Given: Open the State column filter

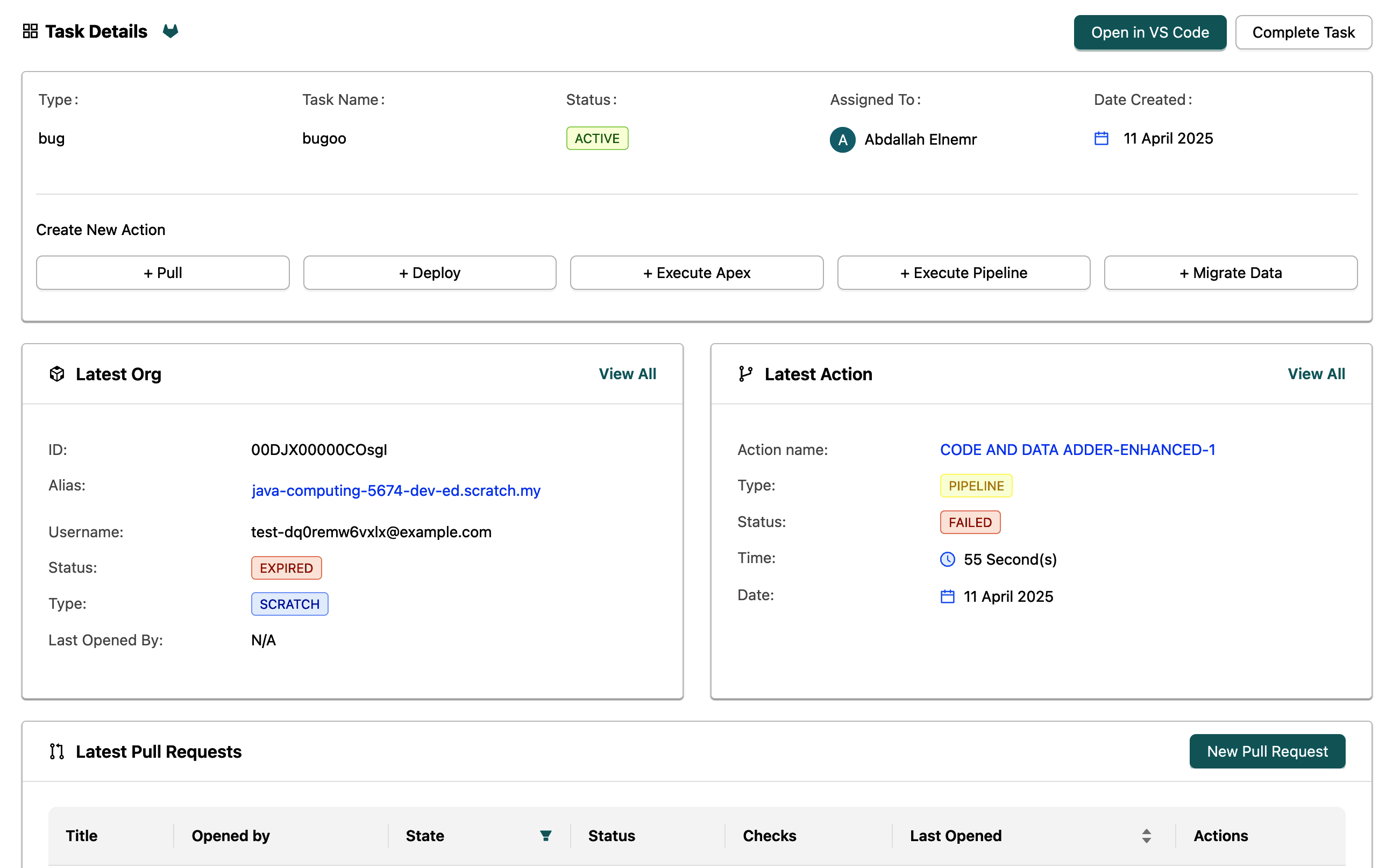Looking at the screenshot, I should tap(546, 836).
